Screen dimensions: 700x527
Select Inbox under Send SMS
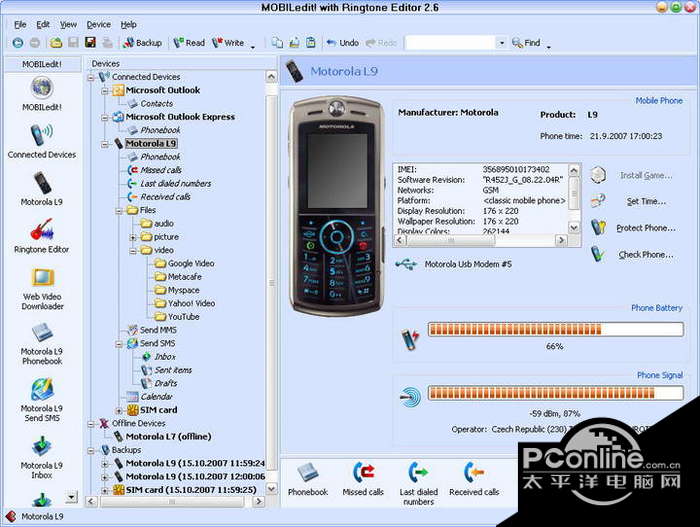pyautogui.click(x=165, y=357)
